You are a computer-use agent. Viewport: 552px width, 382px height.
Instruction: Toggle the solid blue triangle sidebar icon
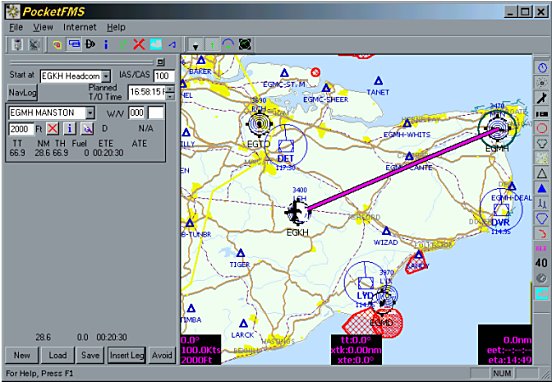(542, 188)
